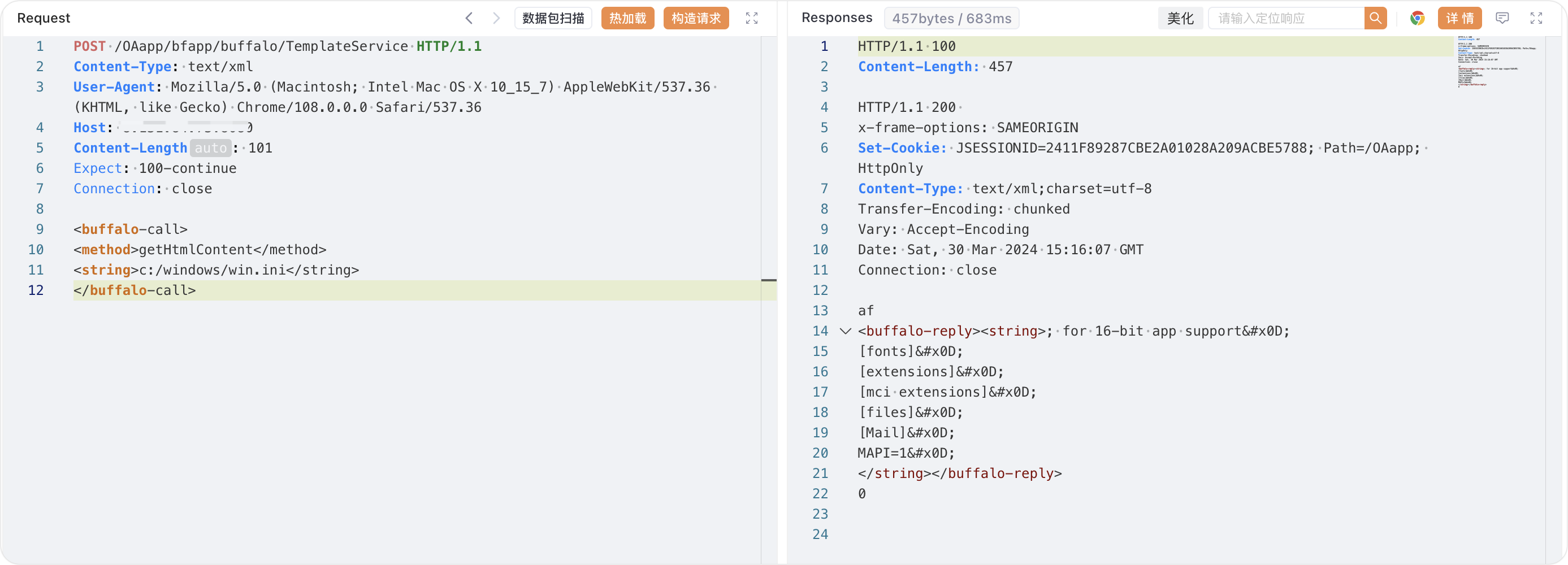Click the c:/windows/win.ini string line
This screenshot has width=1568, height=565.
216,270
